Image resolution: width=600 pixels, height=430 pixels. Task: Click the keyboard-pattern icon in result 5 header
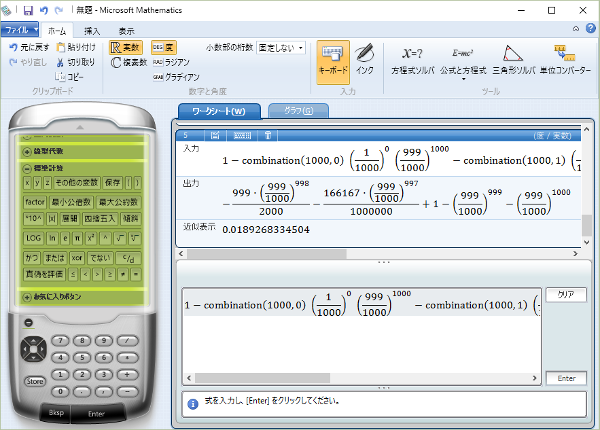pos(242,135)
